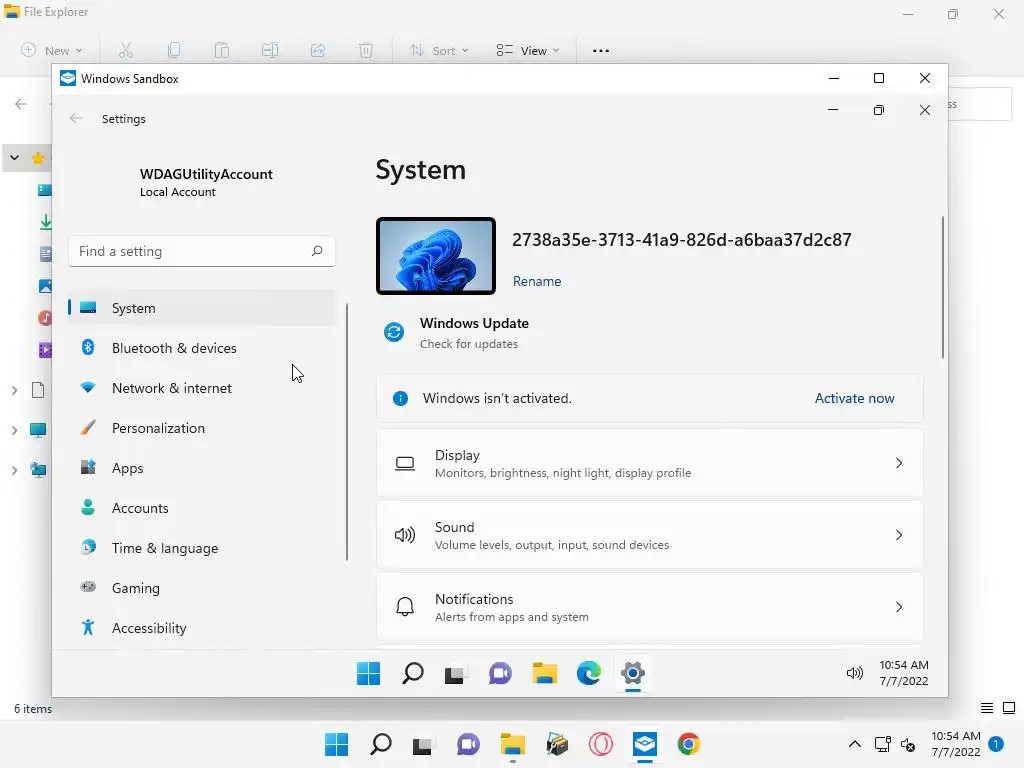This screenshot has width=1024, height=768.
Task: Open New dropdown in File Explorer
Action: 52,50
